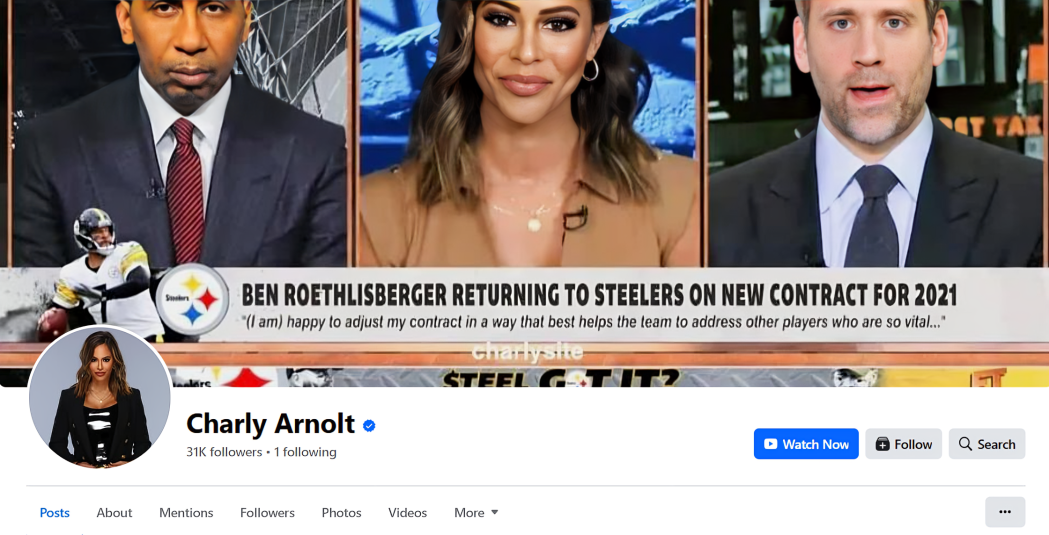Image resolution: width=1049 pixels, height=535 pixels.
Task: Open the three-dots more options button
Action: click(x=1005, y=512)
